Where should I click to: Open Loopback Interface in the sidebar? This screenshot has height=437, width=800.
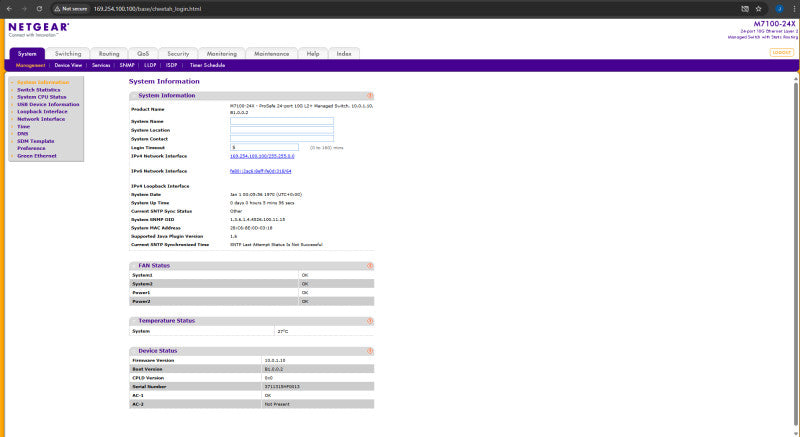(x=42, y=112)
